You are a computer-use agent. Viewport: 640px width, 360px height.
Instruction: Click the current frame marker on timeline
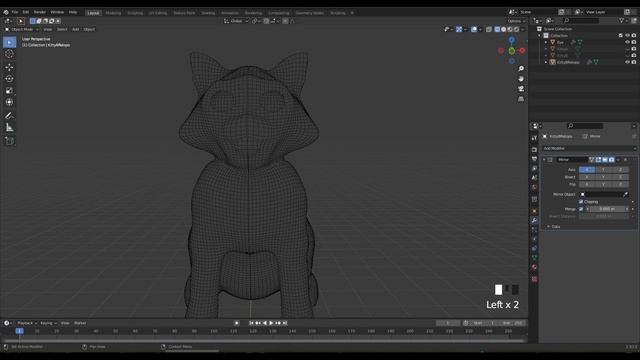(x=19, y=331)
